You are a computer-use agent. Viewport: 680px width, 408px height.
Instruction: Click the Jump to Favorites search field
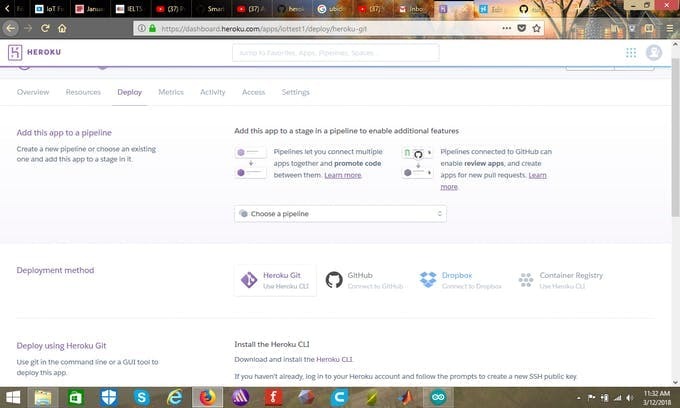pyautogui.click(x=336, y=53)
